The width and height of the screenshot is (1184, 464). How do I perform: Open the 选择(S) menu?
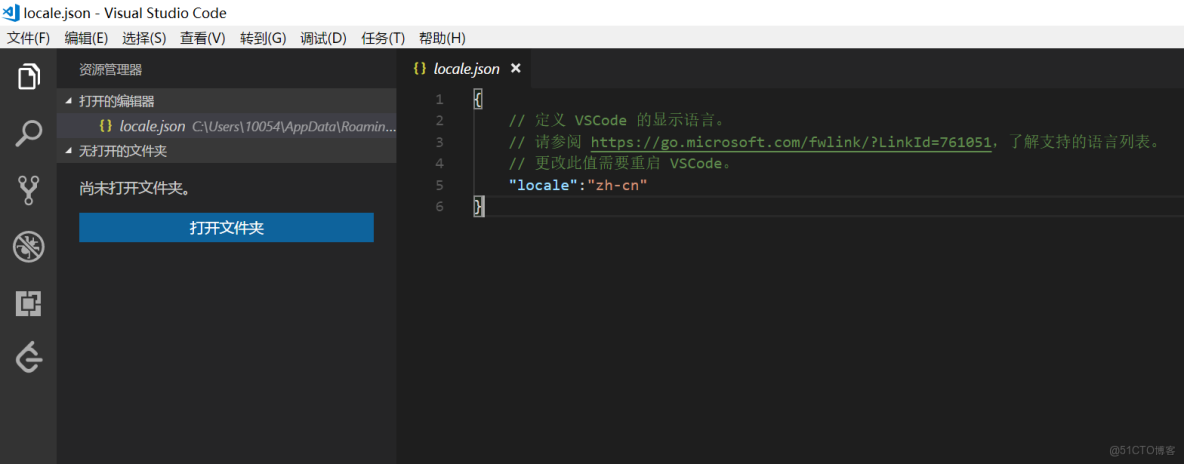144,39
